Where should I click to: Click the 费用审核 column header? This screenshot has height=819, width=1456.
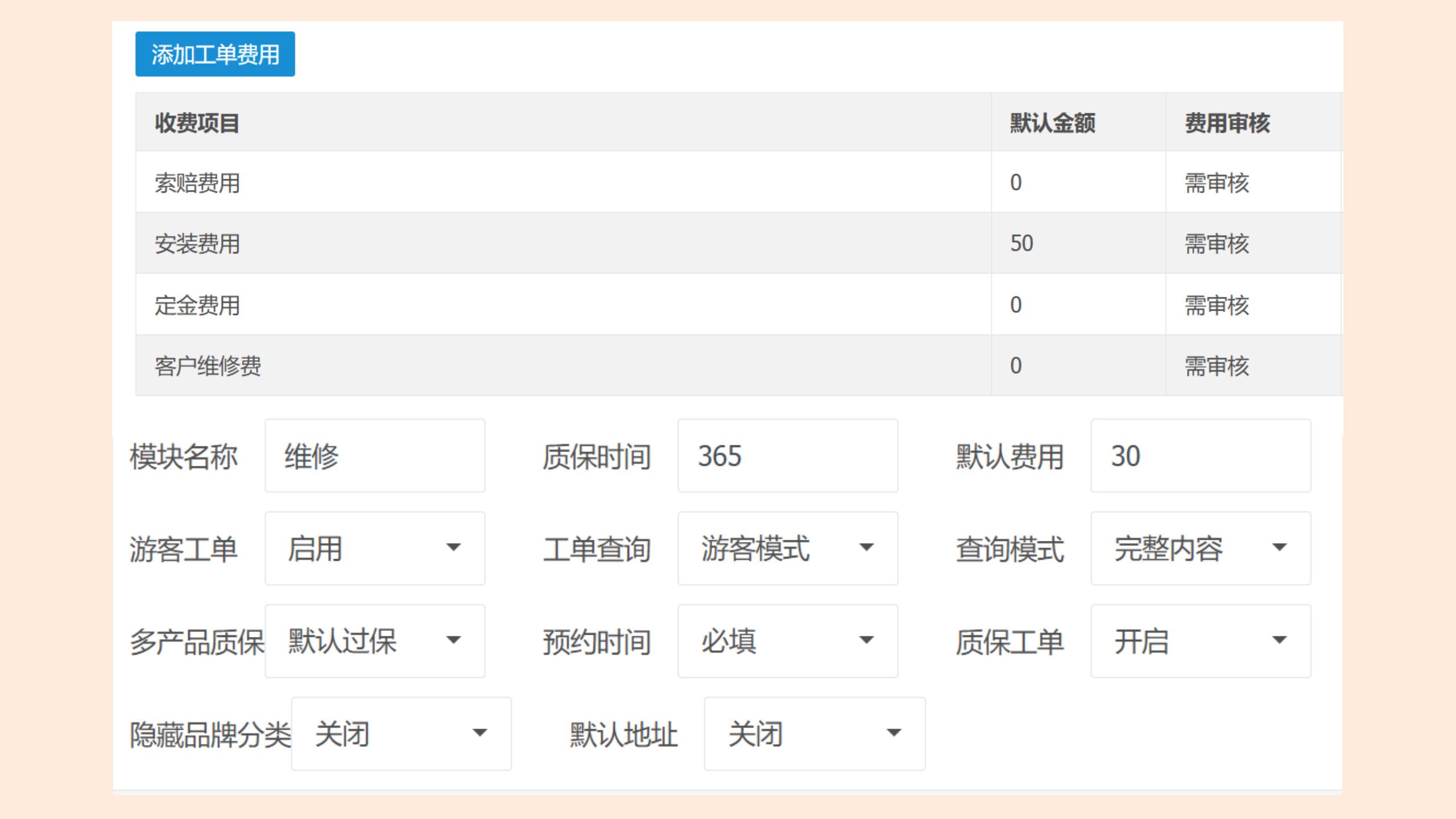coord(1227,123)
